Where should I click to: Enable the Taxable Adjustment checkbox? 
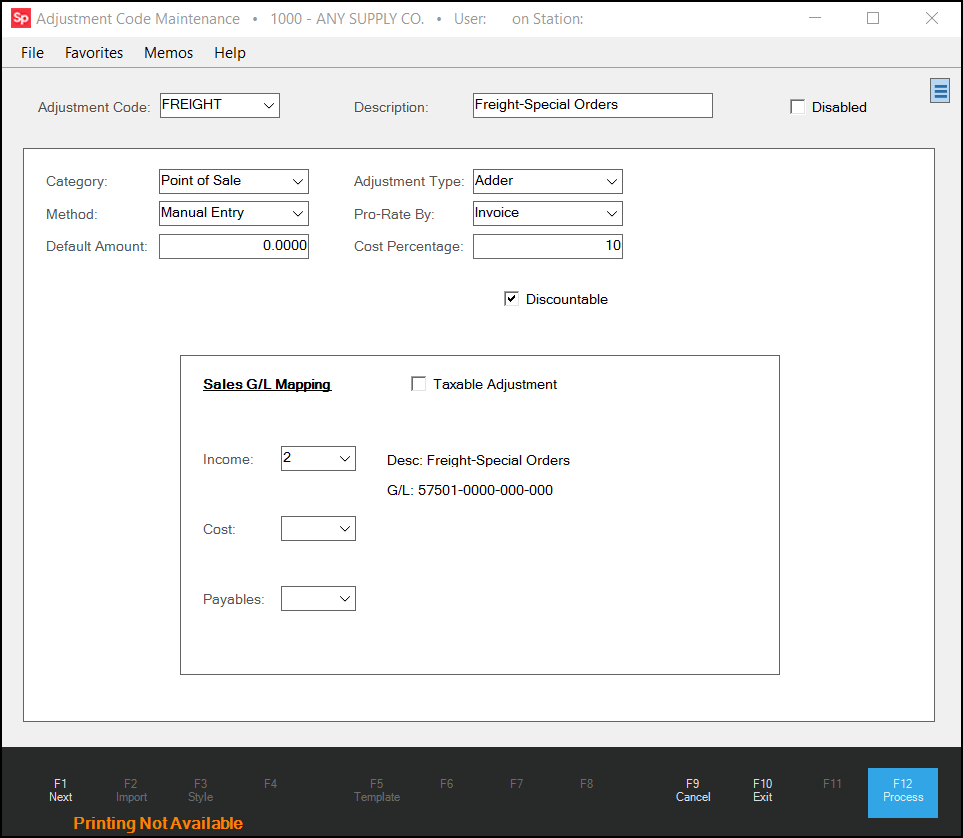click(418, 384)
